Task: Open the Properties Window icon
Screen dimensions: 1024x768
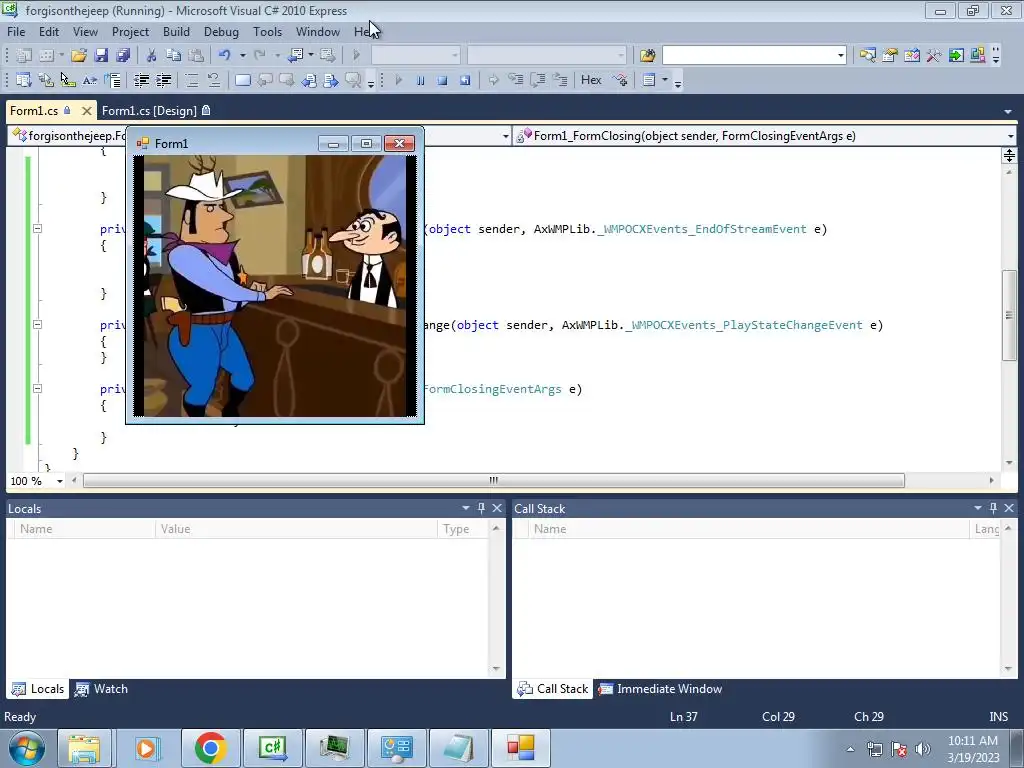Action: point(889,56)
